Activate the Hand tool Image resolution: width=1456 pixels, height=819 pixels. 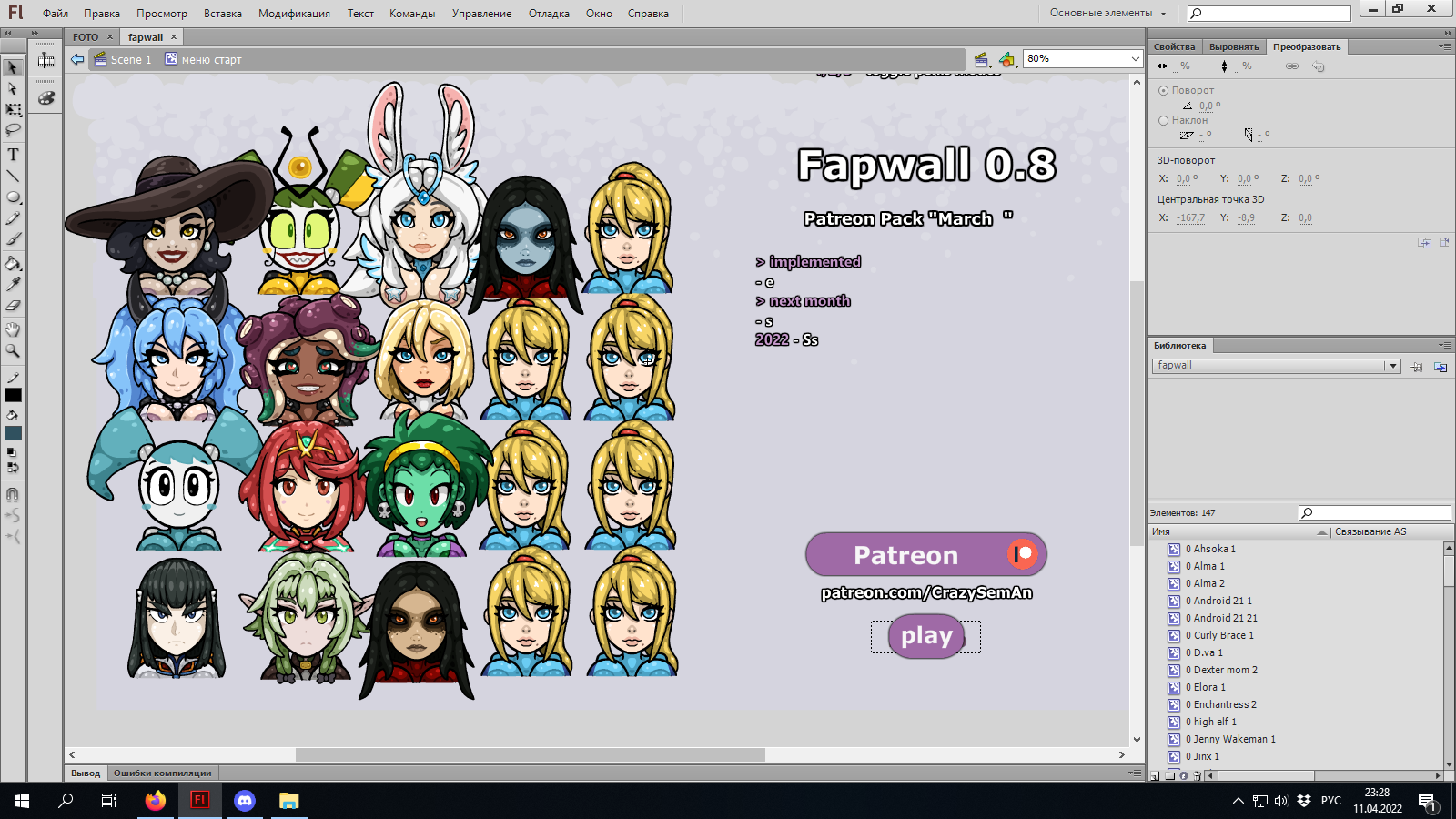[13, 329]
